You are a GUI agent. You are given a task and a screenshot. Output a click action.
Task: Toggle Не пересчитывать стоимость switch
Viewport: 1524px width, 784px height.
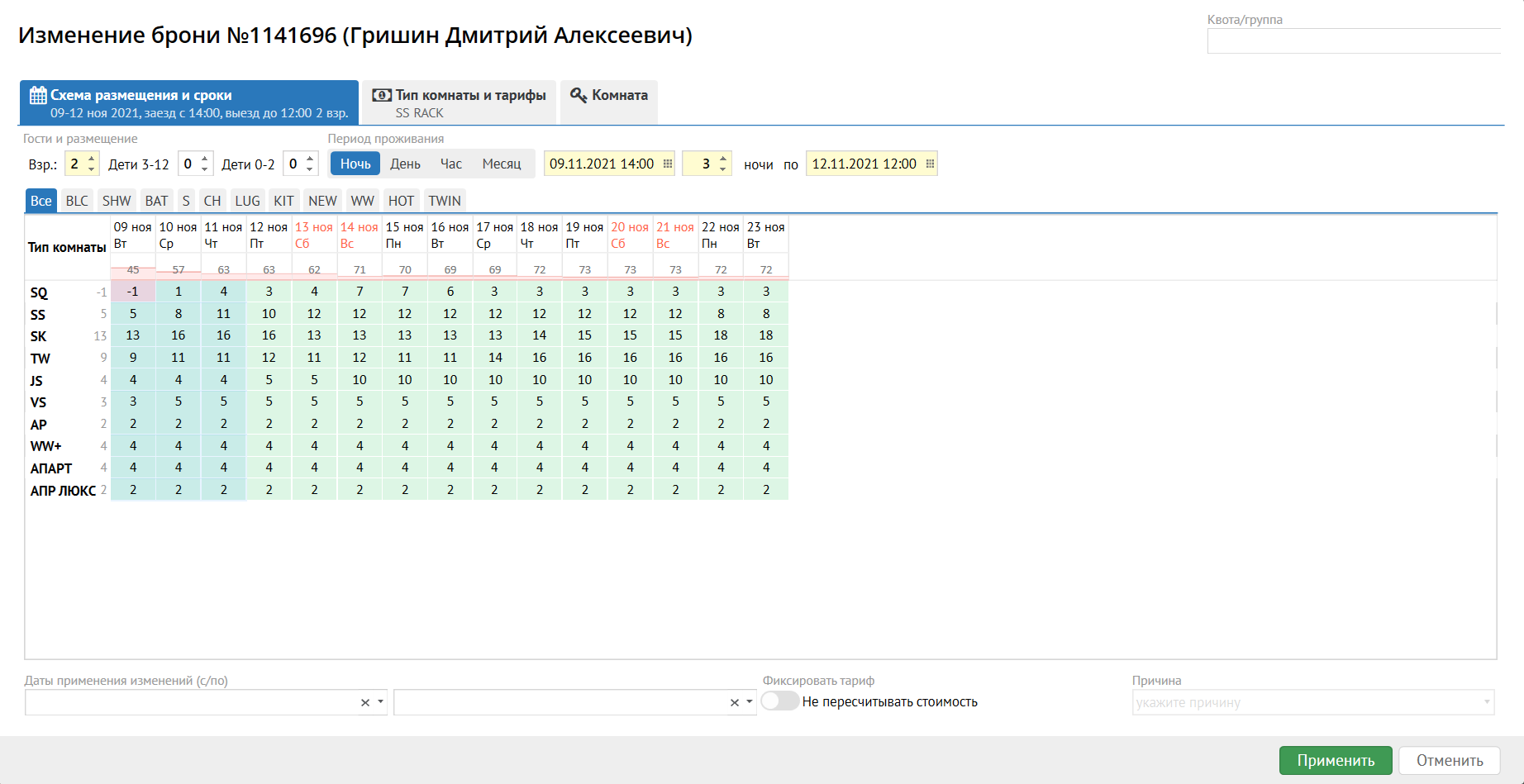pos(779,701)
